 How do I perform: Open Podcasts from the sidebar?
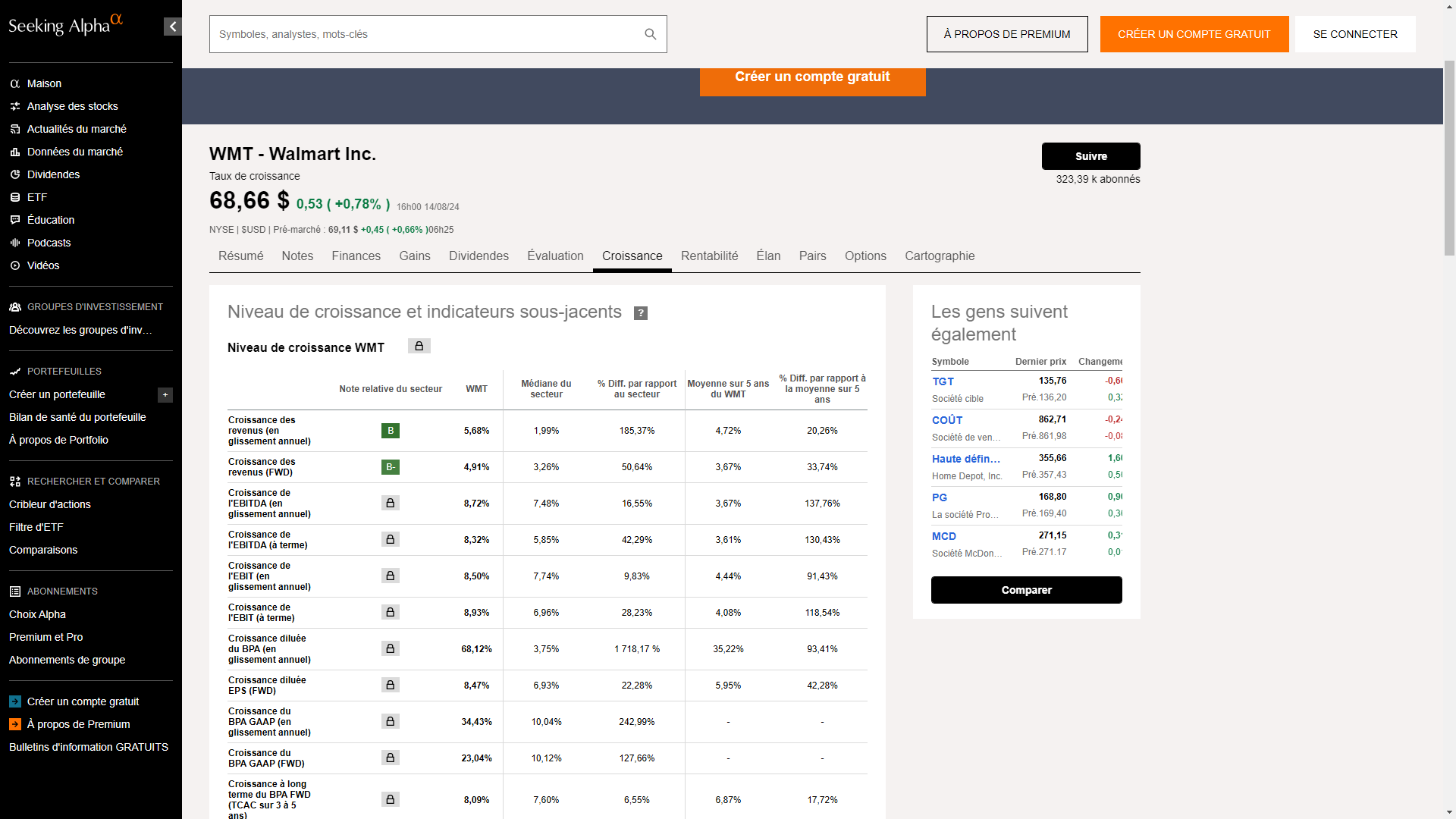tap(49, 243)
